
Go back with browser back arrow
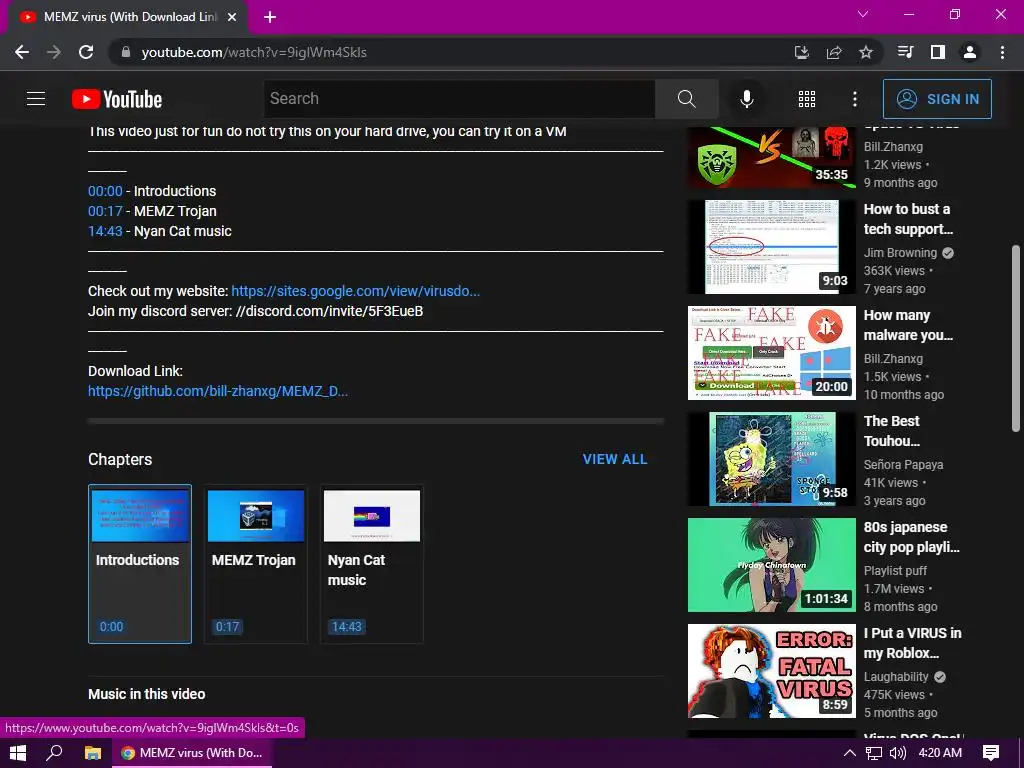tap(22, 52)
